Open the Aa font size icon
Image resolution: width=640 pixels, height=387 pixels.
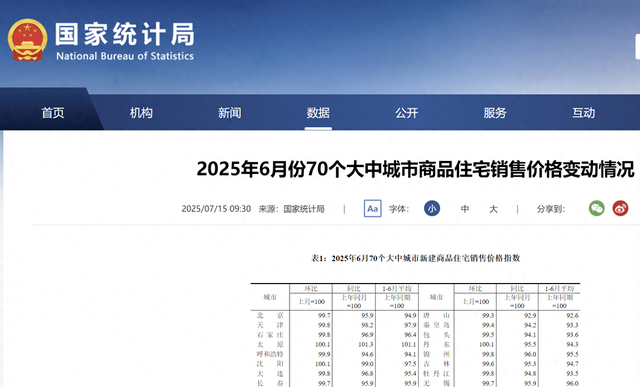click(372, 209)
